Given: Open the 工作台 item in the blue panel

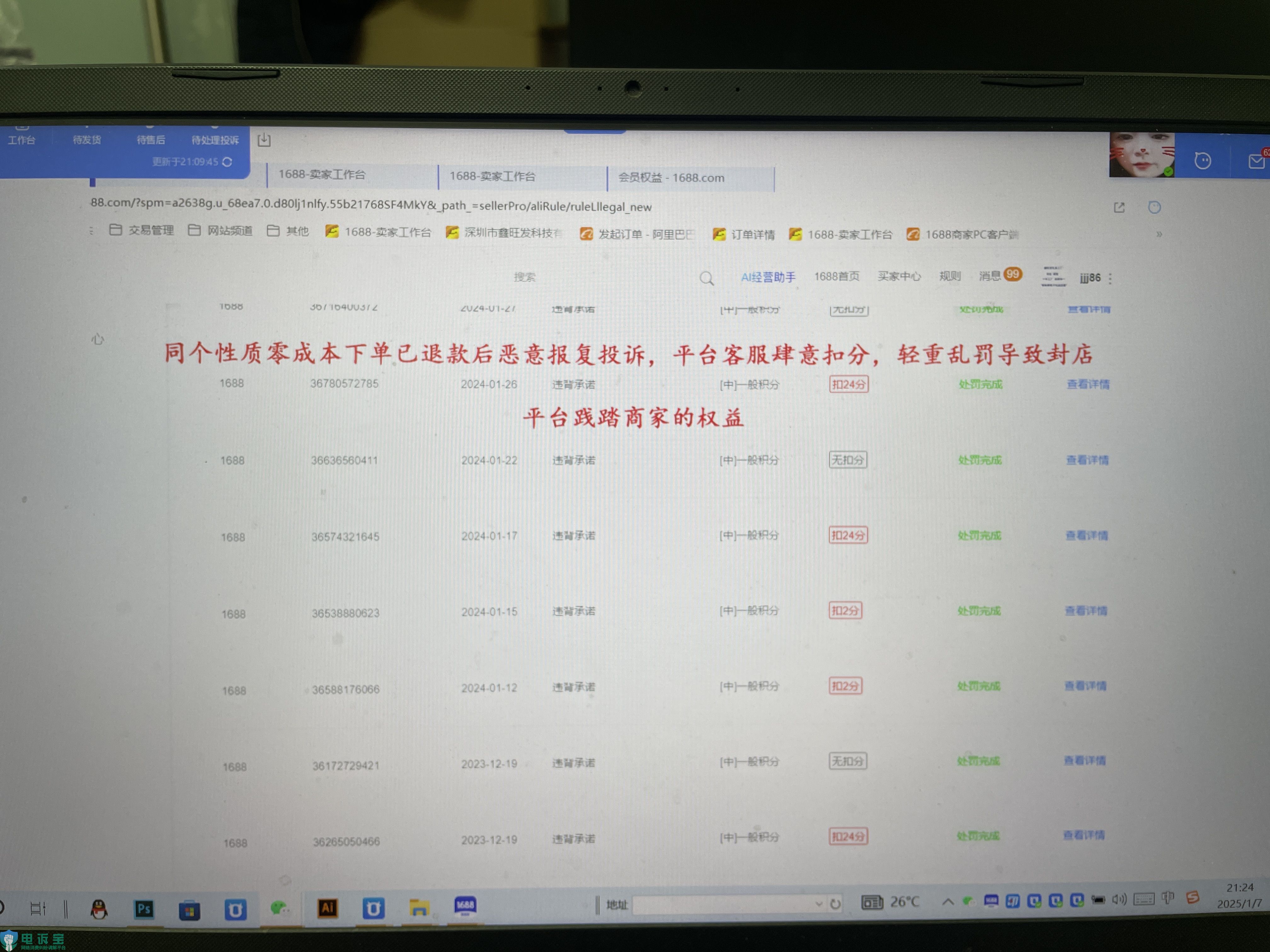Looking at the screenshot, I should click(21, 140).
